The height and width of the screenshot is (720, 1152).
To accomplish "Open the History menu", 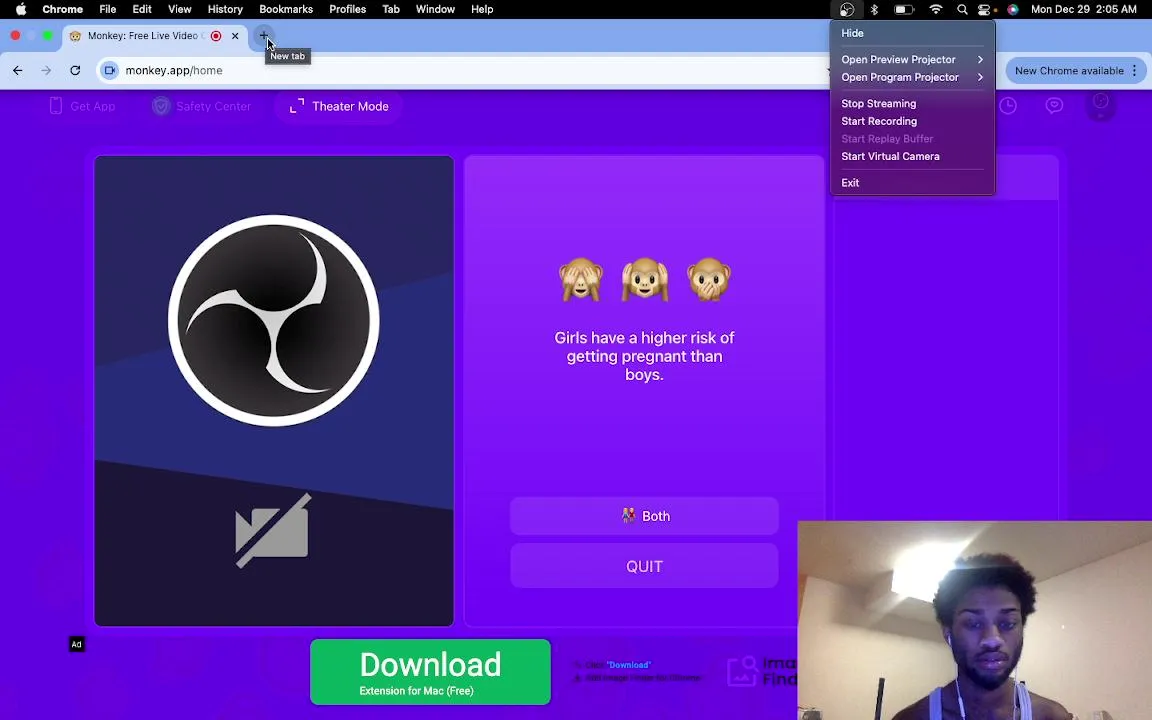I will click(225, 10).
